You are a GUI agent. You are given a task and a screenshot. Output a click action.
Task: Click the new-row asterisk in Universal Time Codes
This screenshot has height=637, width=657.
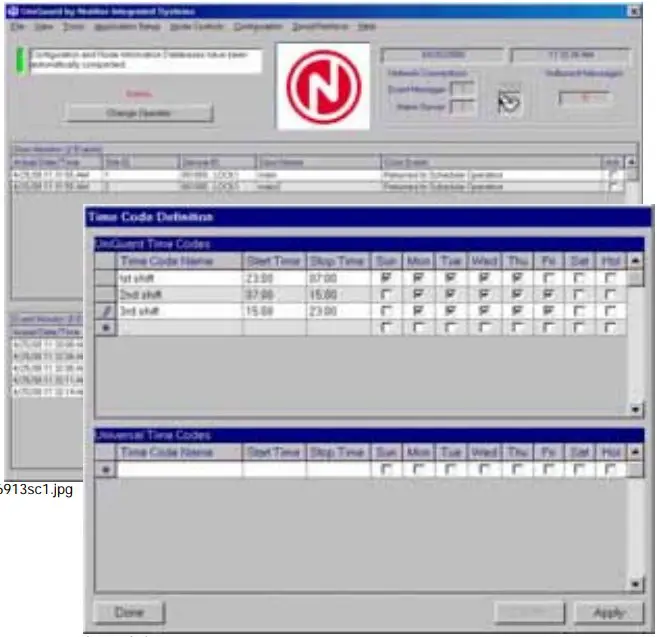(105, 469)
